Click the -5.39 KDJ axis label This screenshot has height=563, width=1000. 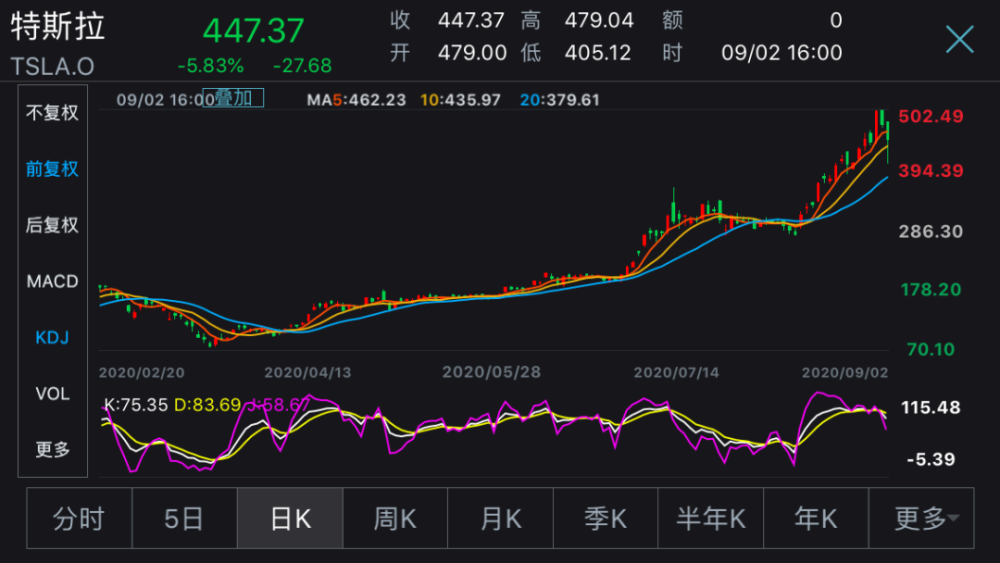coord(930,459)
